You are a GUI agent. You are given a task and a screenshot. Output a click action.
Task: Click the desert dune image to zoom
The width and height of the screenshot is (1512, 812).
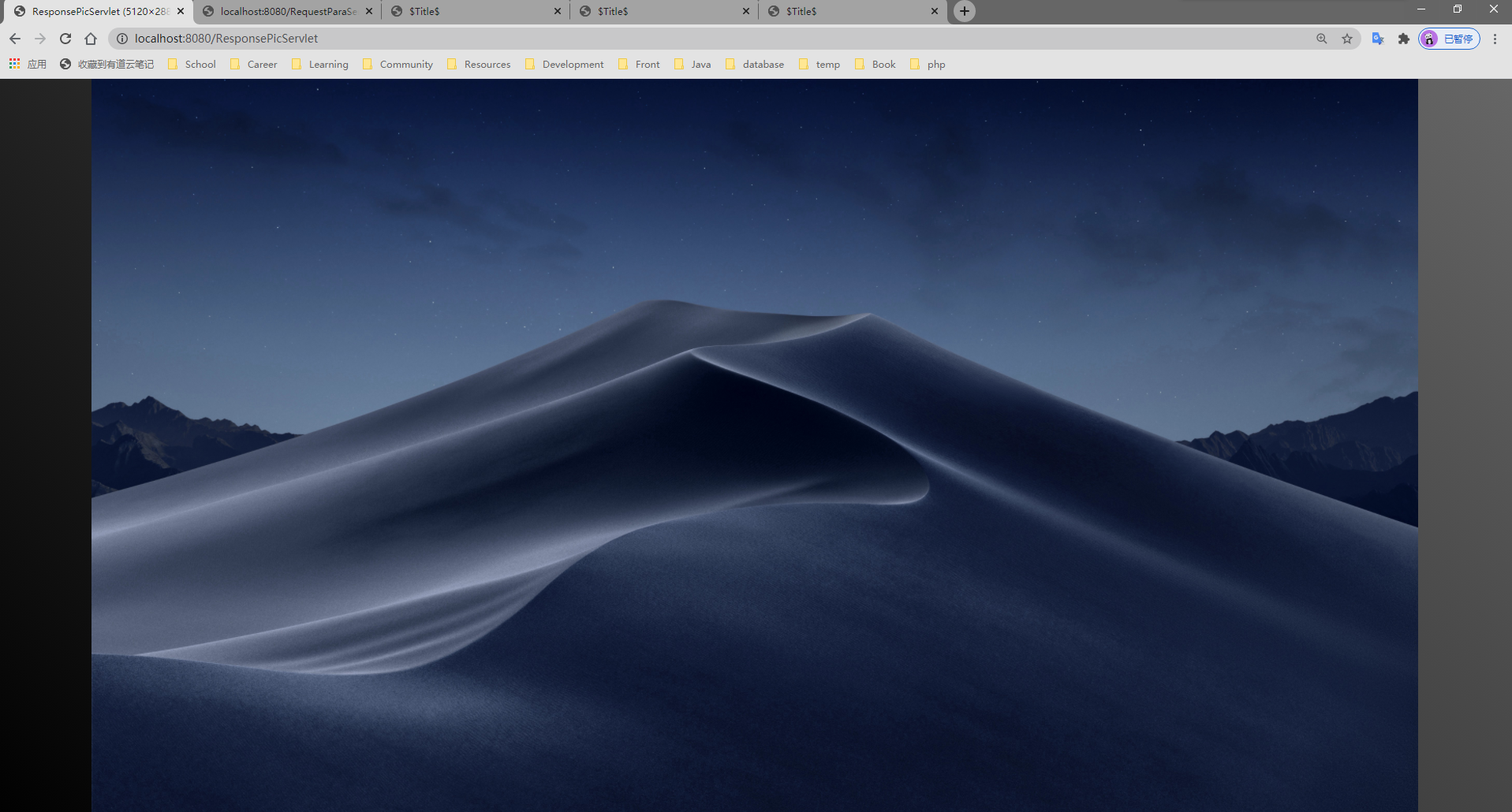(x=755, y=445)
